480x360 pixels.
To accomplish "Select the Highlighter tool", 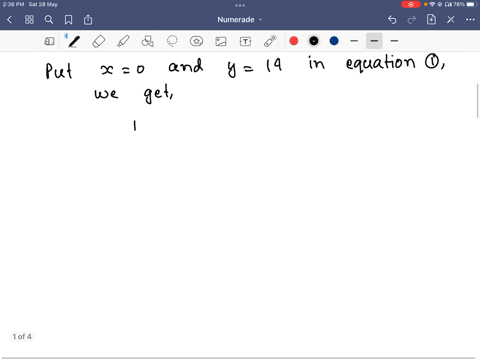I will click(123, 41).
